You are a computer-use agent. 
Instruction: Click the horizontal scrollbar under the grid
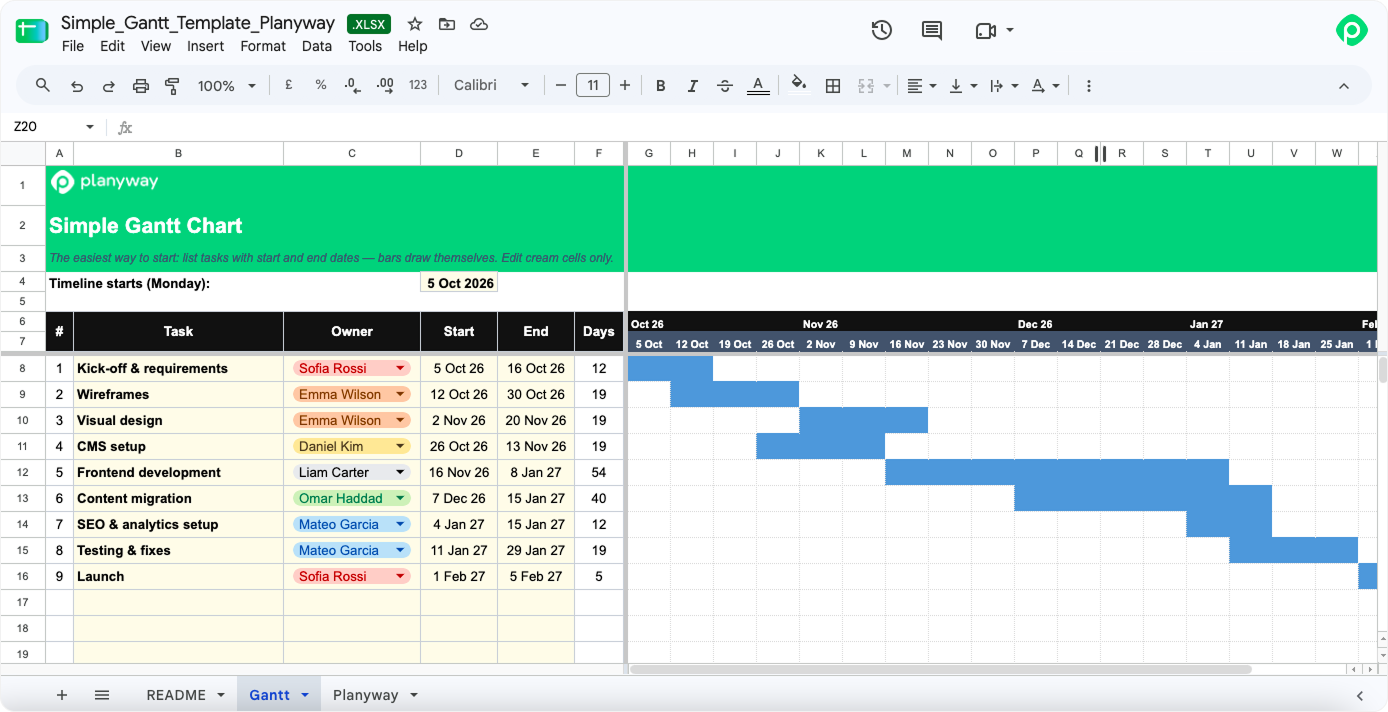[940, 669]
